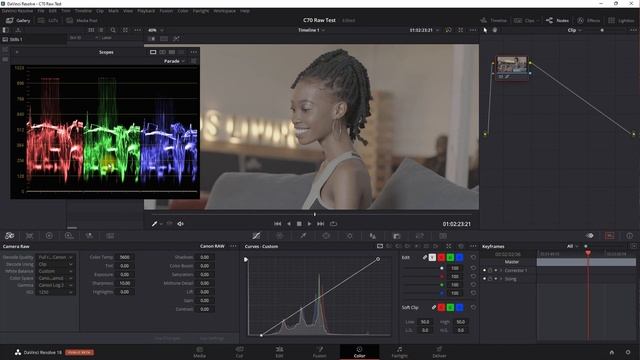Viewport: 640px width, 360px height.
Task: Switch to the Fairlight page tab
Action: tap(399, 352)
